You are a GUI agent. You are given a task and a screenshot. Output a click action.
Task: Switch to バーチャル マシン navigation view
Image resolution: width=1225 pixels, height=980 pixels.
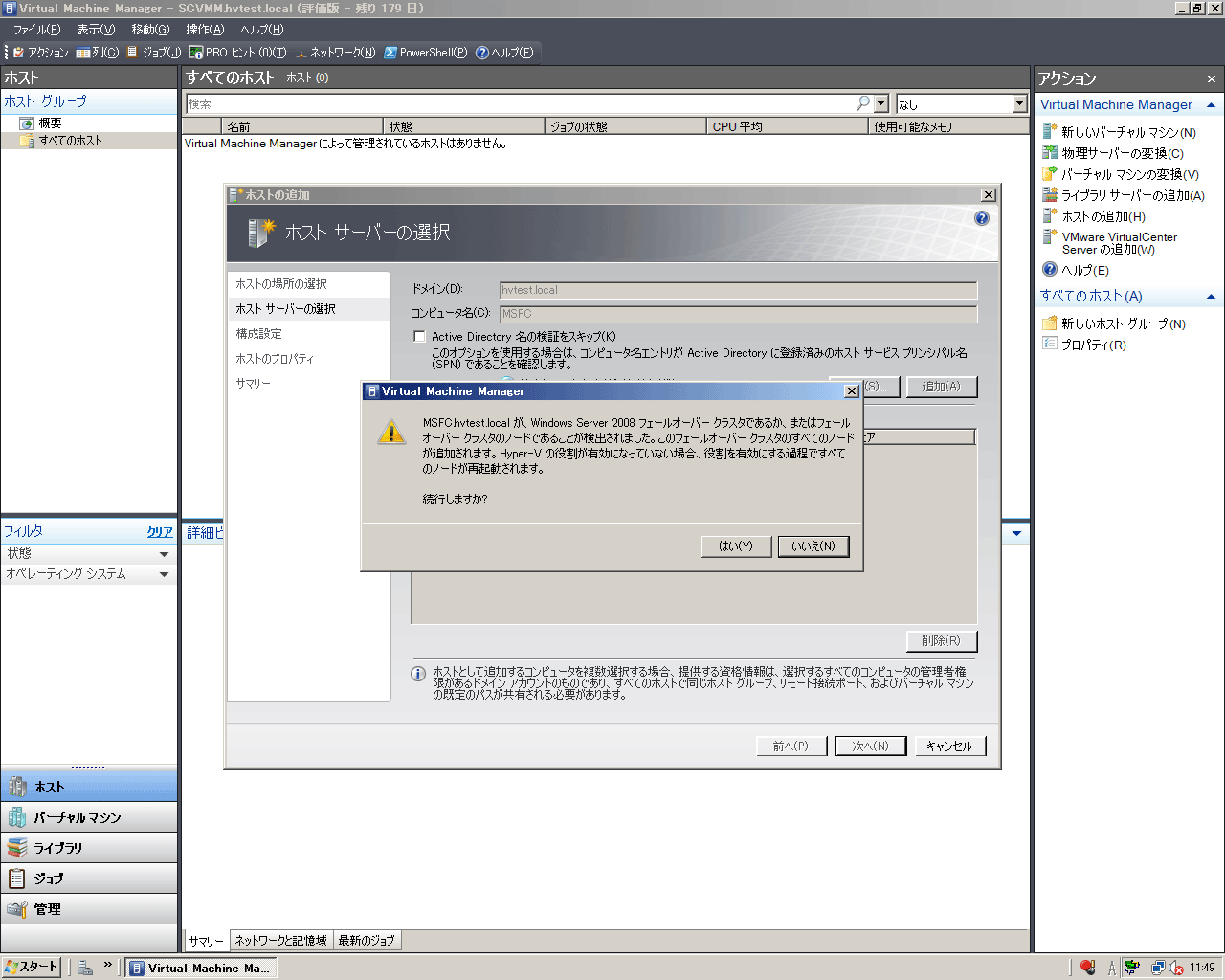[89, 817]
